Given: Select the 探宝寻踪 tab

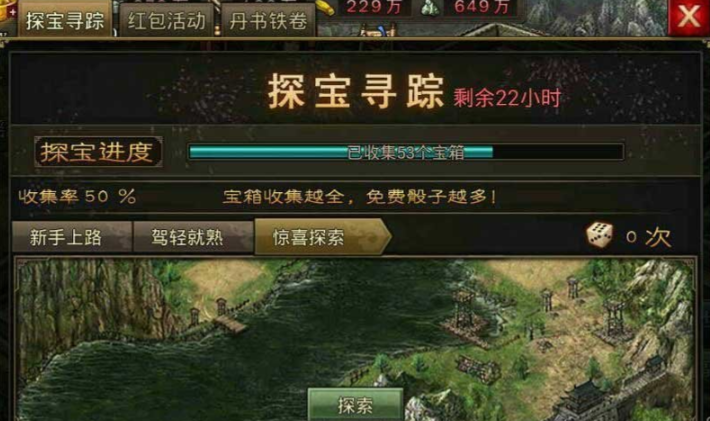Looking at the screenshot, I should pyautogui.click(x=65, y=20).
